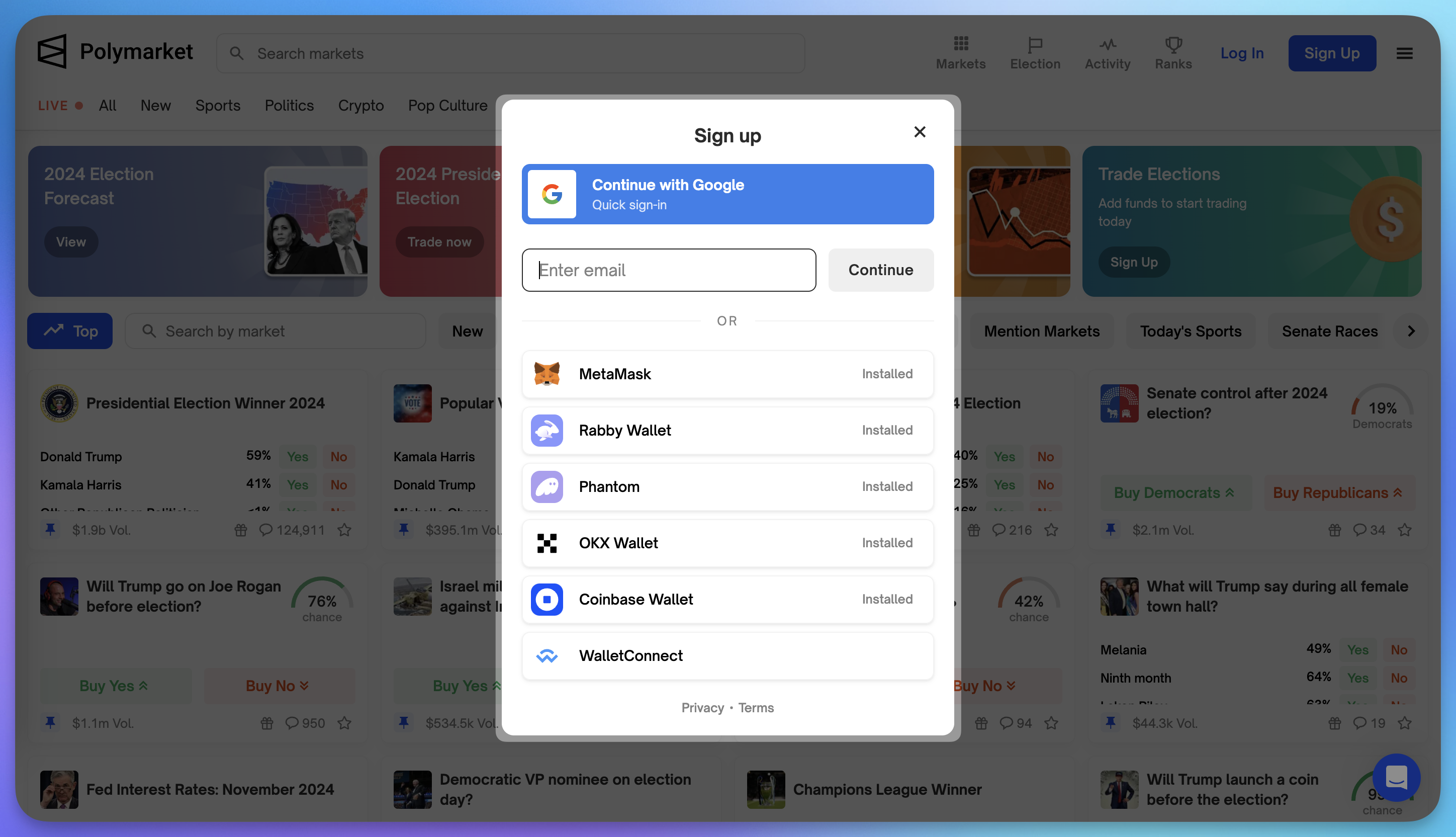
Task: Click No for Ninth month in town hall market
Action: coord(1399,678)
